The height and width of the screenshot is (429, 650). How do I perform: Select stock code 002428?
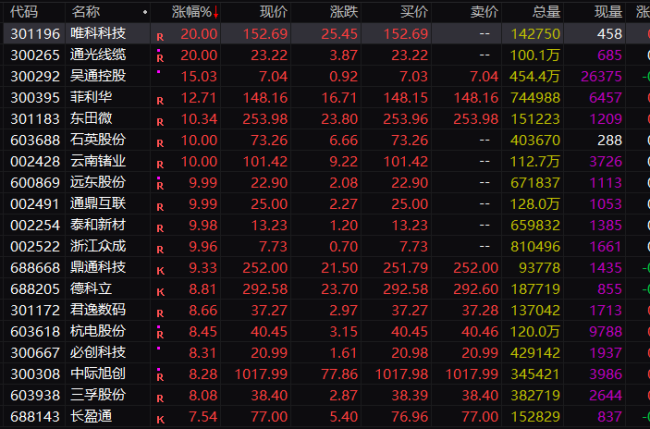pos(35,162)
